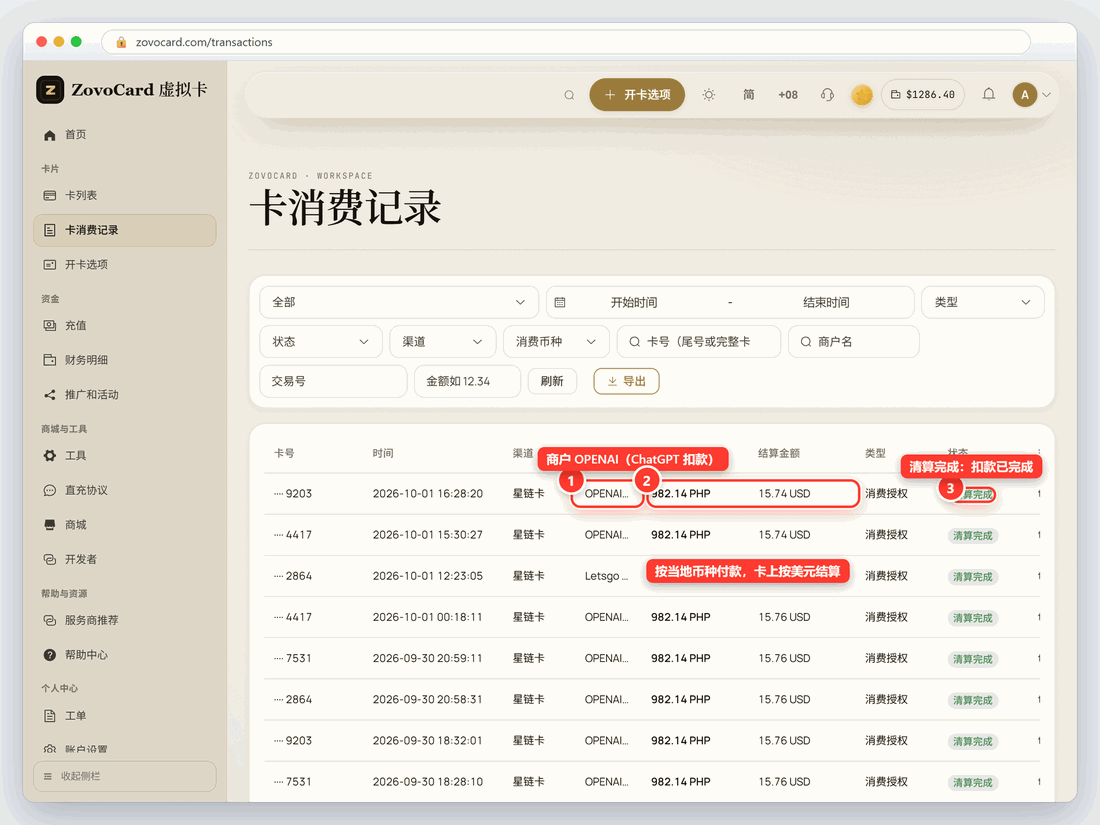Screen dimensions: 1100x825
Task: Expand the 渠道 filter dropdown
Action: tap(443, 342)
